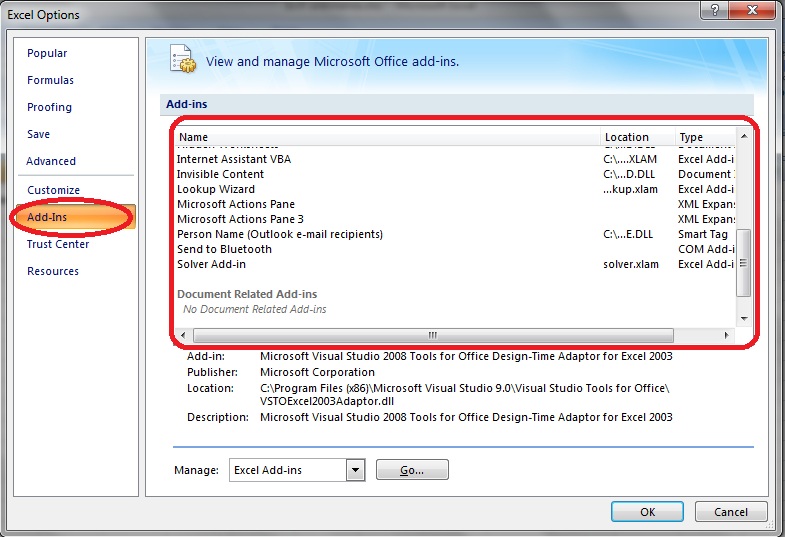
Task: Select the Invisible Content row
Action: coord(455,174)
